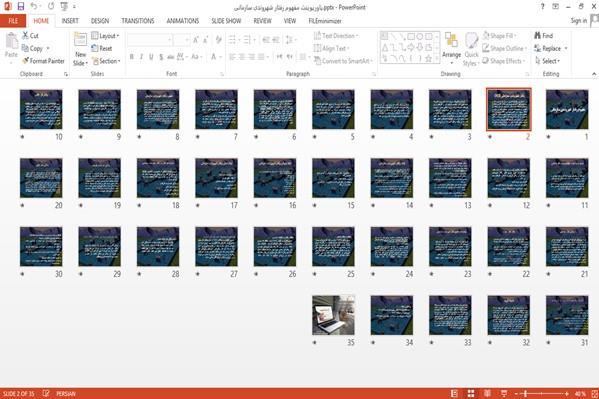The image size is (599, 399).
Task: Switch to Reading View icon
Action: (x=487, y=393)
